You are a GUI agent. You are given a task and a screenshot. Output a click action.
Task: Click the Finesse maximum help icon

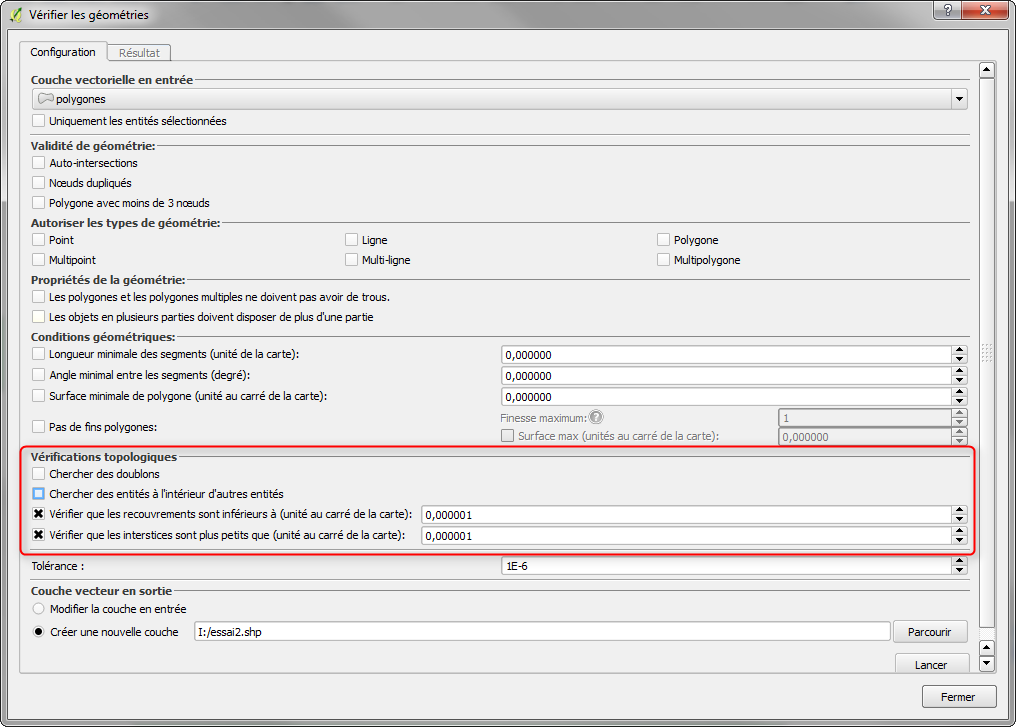point(596,417)
